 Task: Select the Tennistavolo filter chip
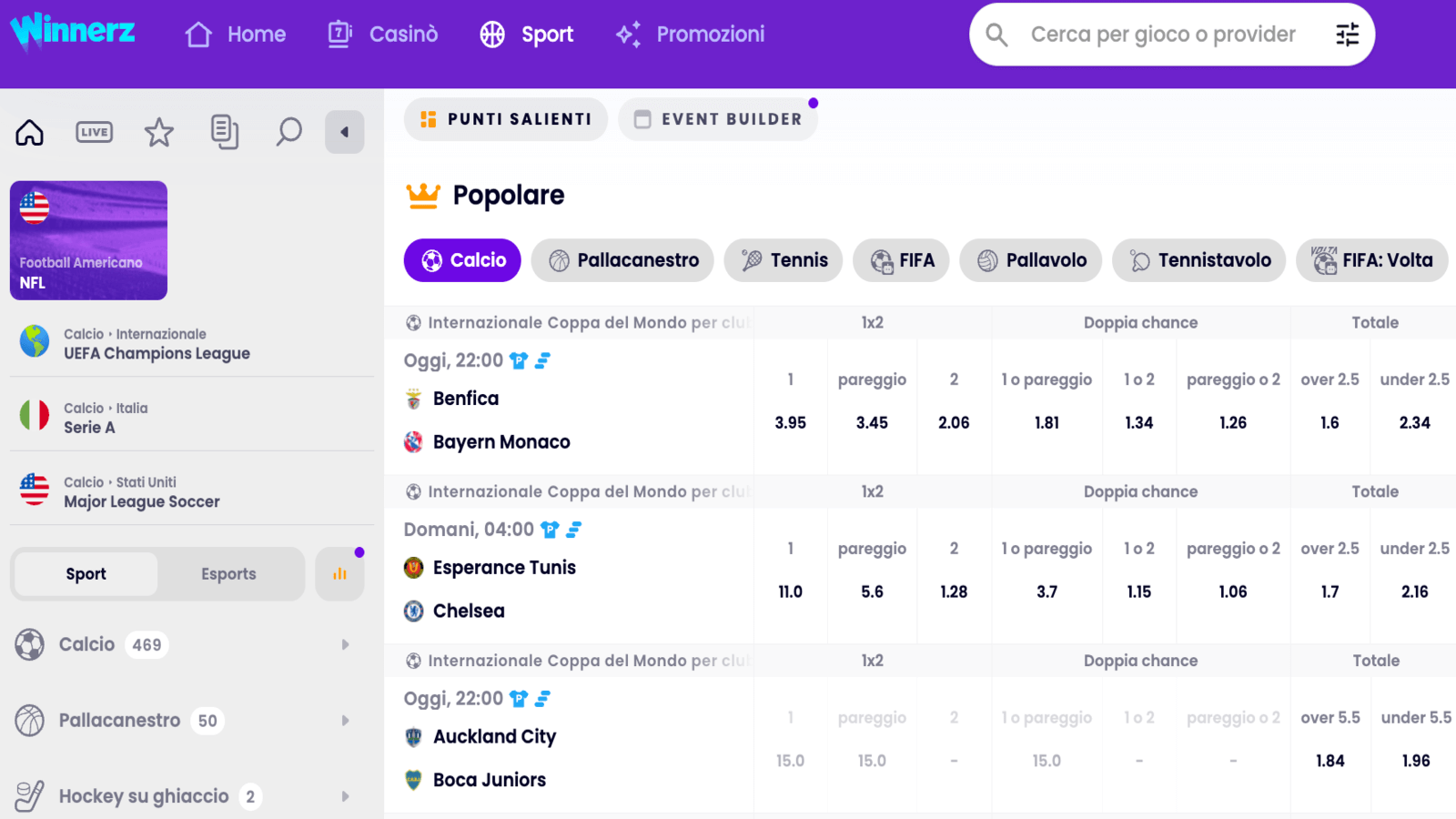click(1199, 260)
